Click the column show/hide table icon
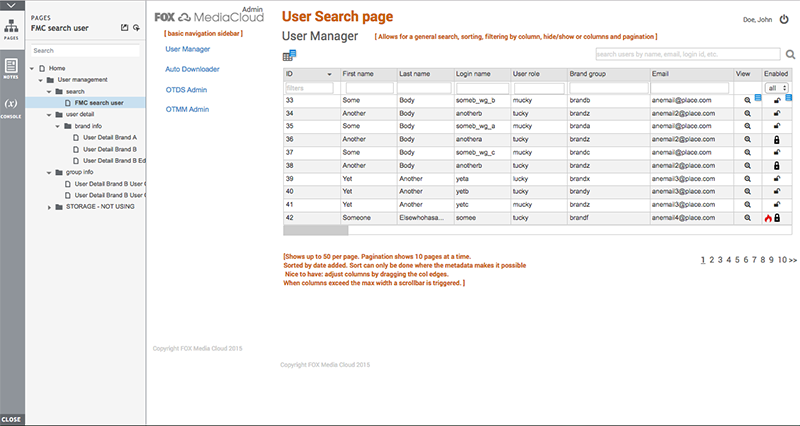Screen dimensions: 800x426 [289, 55]
